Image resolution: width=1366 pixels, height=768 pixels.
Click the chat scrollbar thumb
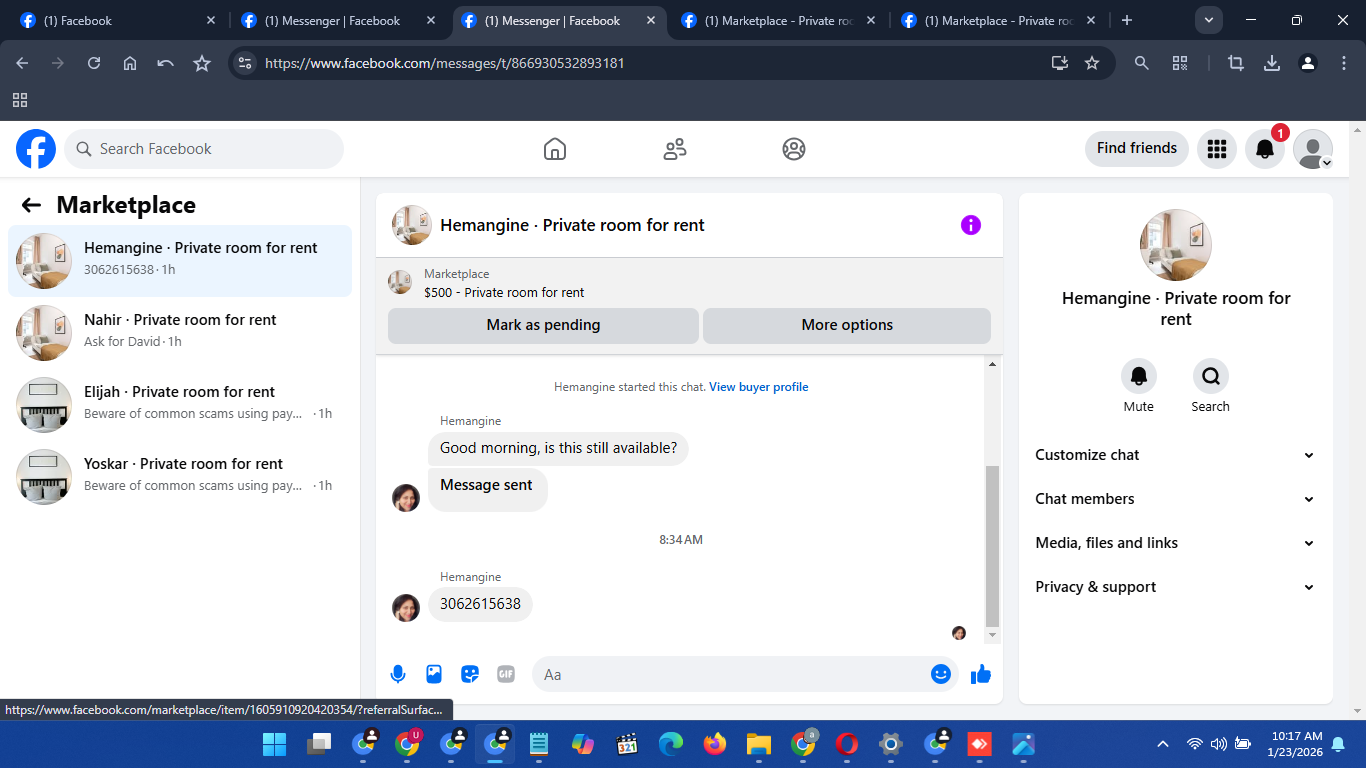click(x=992, y=545)
